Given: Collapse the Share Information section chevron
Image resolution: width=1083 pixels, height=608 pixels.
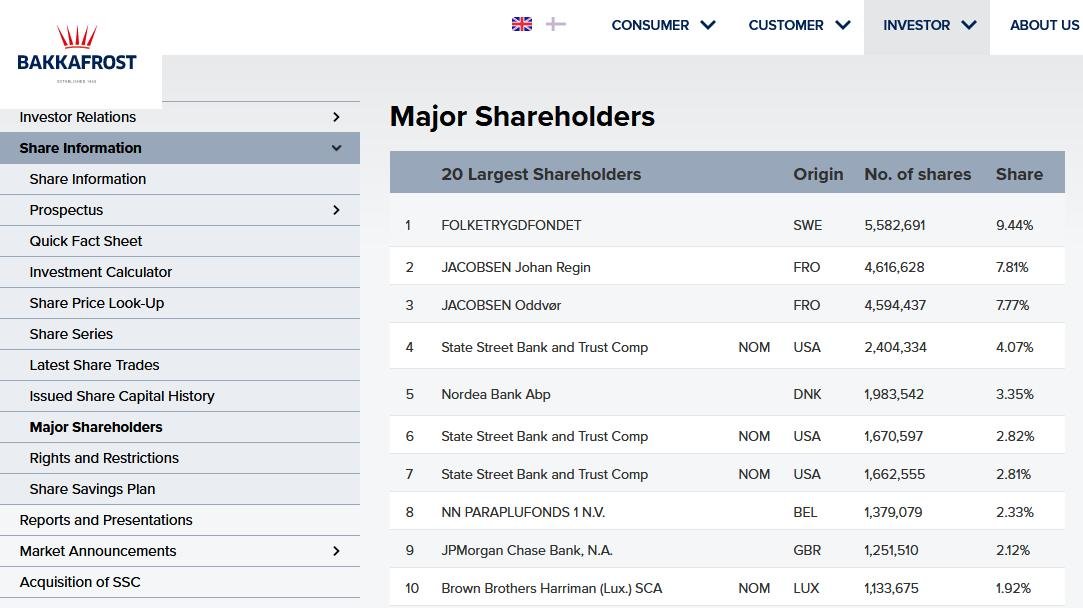Looking at the screenshot, I should 336,148.
